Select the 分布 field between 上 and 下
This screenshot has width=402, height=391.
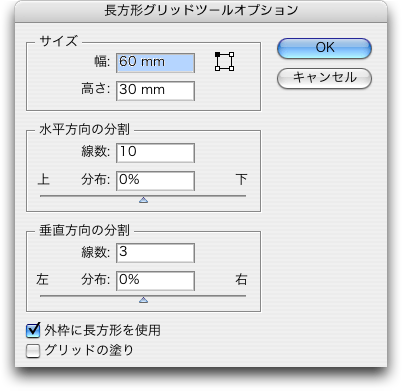pos(155,181)
